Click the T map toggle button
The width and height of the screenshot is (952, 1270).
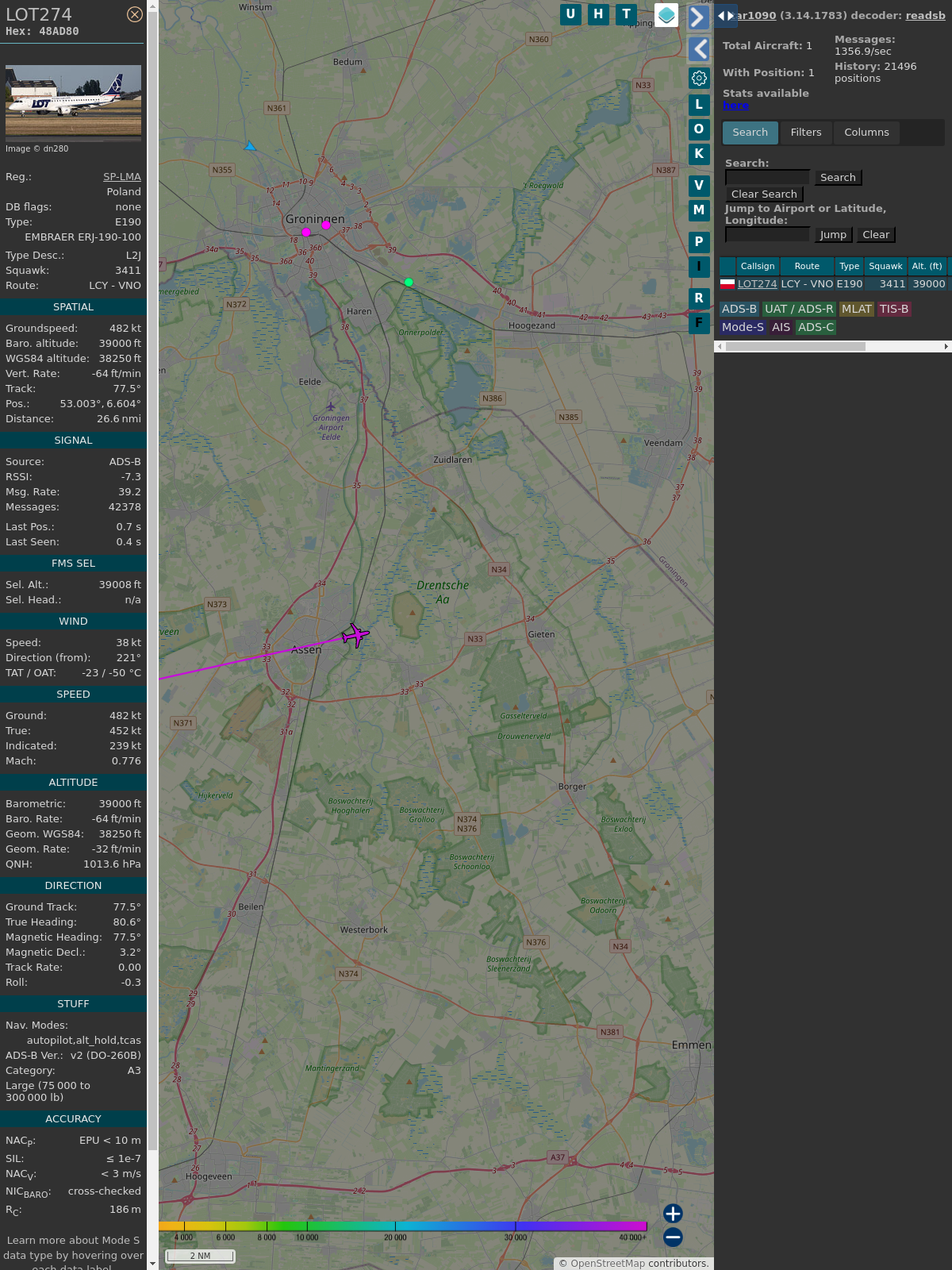coord(627,14)
